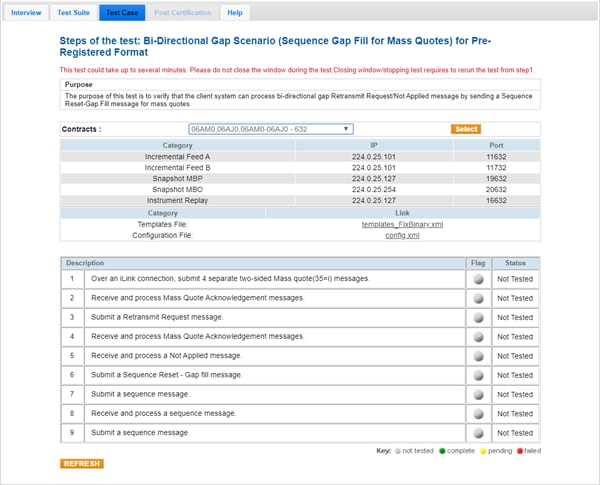Go to the Help tab

pyautogui.click(x=235, y=13)
